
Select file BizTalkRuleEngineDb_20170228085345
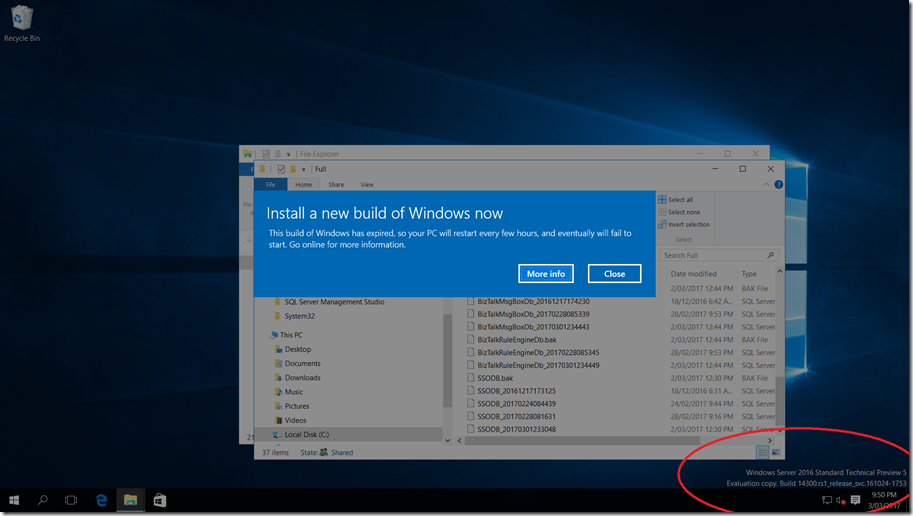[538, 353]
